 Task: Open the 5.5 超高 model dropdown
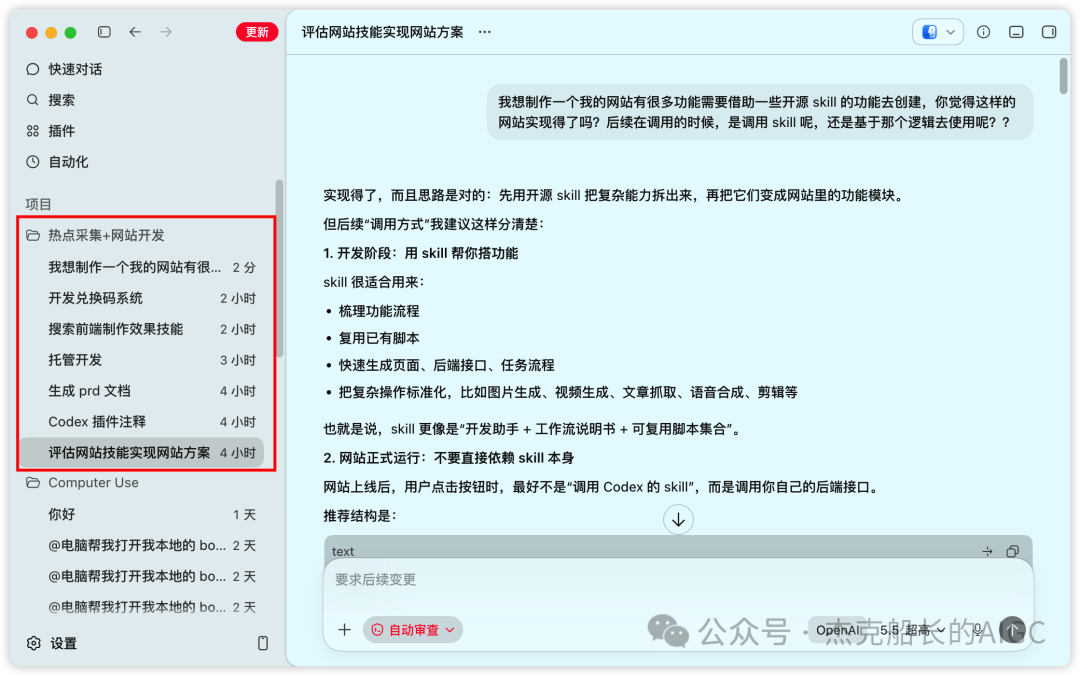pos(912,630)
